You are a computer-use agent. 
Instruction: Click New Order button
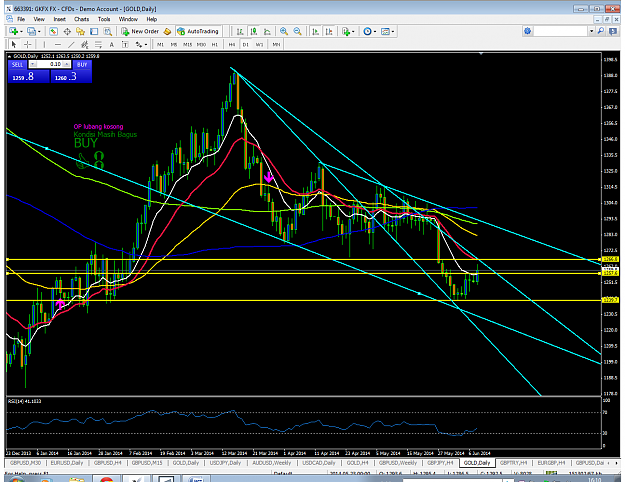pos(140,31)
